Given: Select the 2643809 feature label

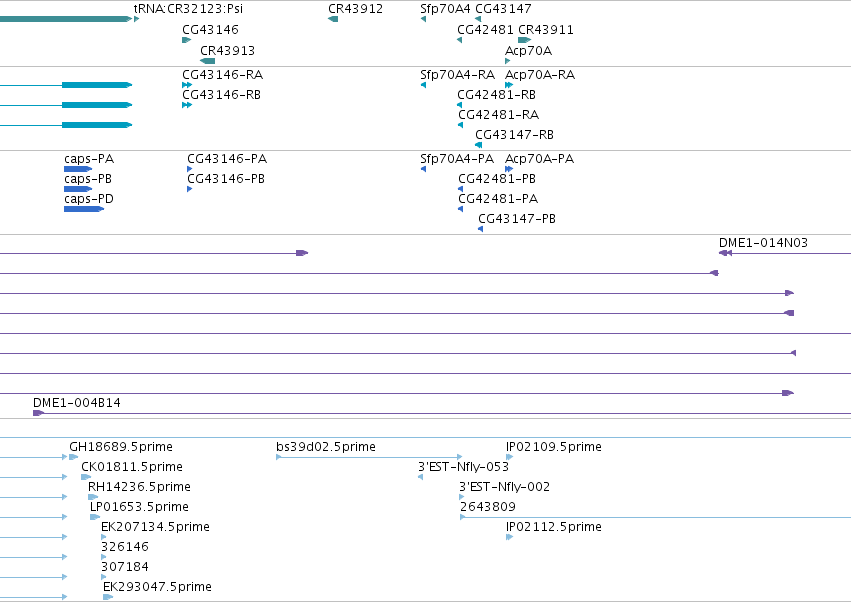Looking at the screenshot, I should (x=487, y=507).
